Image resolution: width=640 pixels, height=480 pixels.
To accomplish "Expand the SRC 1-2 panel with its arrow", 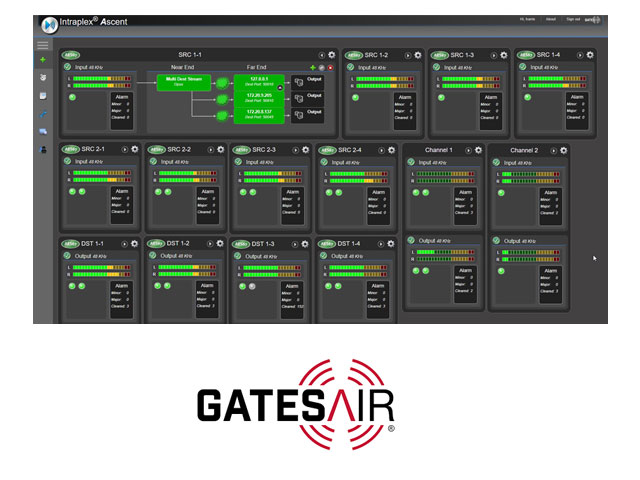I will pos(408,56).
